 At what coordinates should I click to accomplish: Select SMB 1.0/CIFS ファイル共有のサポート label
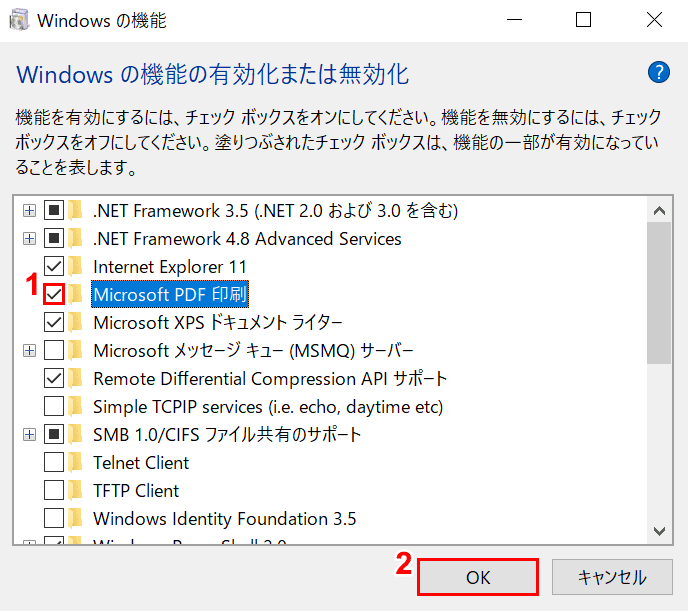click(227, 435)
